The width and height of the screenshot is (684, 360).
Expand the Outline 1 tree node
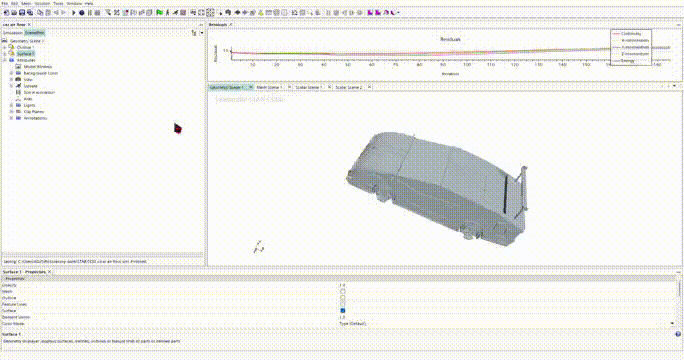5,47
